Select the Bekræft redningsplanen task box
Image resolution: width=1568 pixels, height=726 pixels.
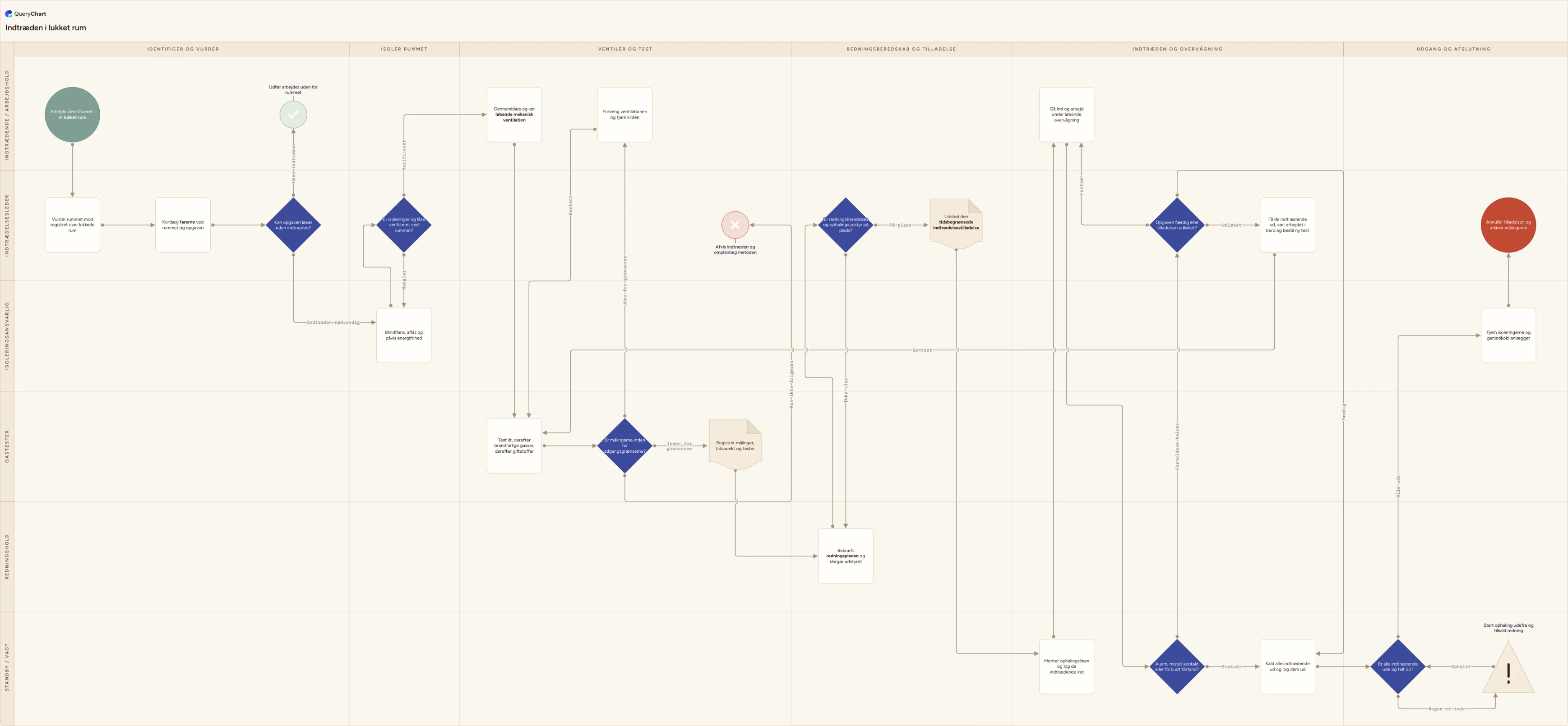tap(846, 556)
